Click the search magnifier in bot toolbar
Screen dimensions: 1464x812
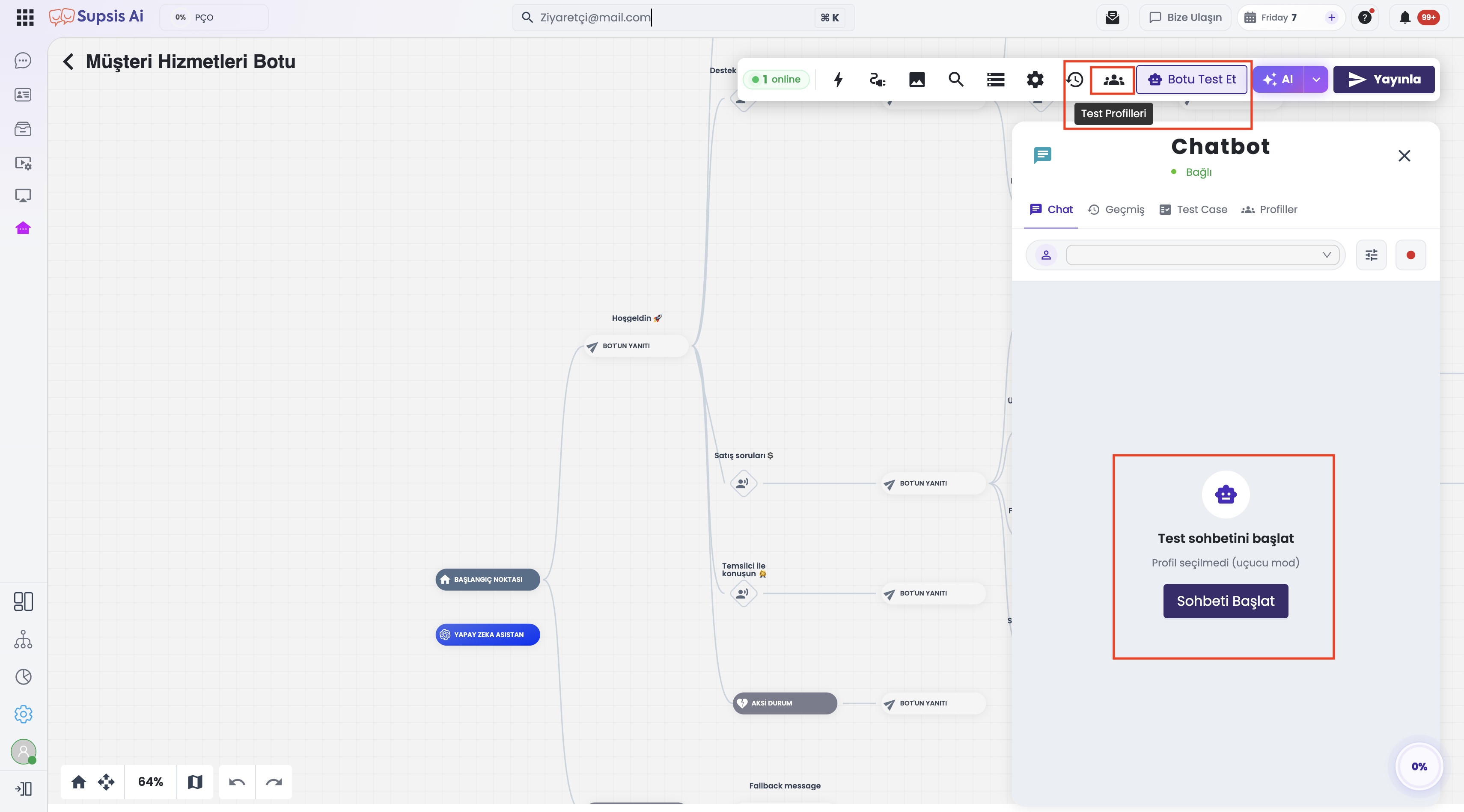pos(956,80)
